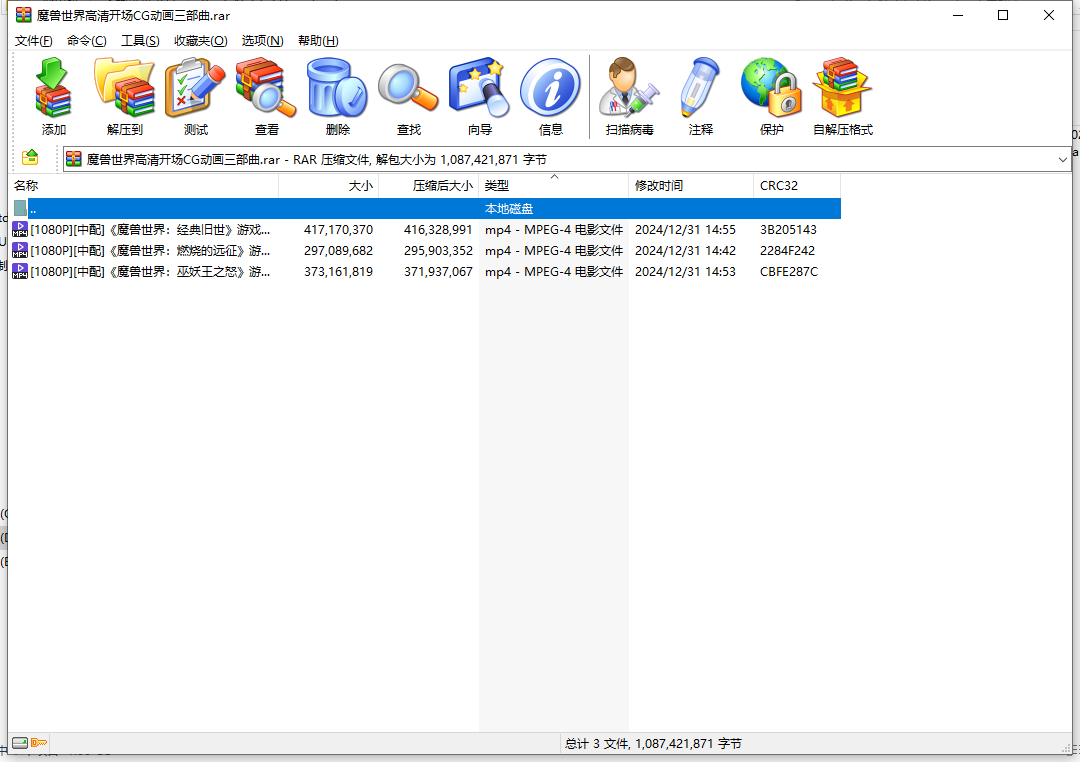Show archive Info (信息) icon

(x=551, y=97)
